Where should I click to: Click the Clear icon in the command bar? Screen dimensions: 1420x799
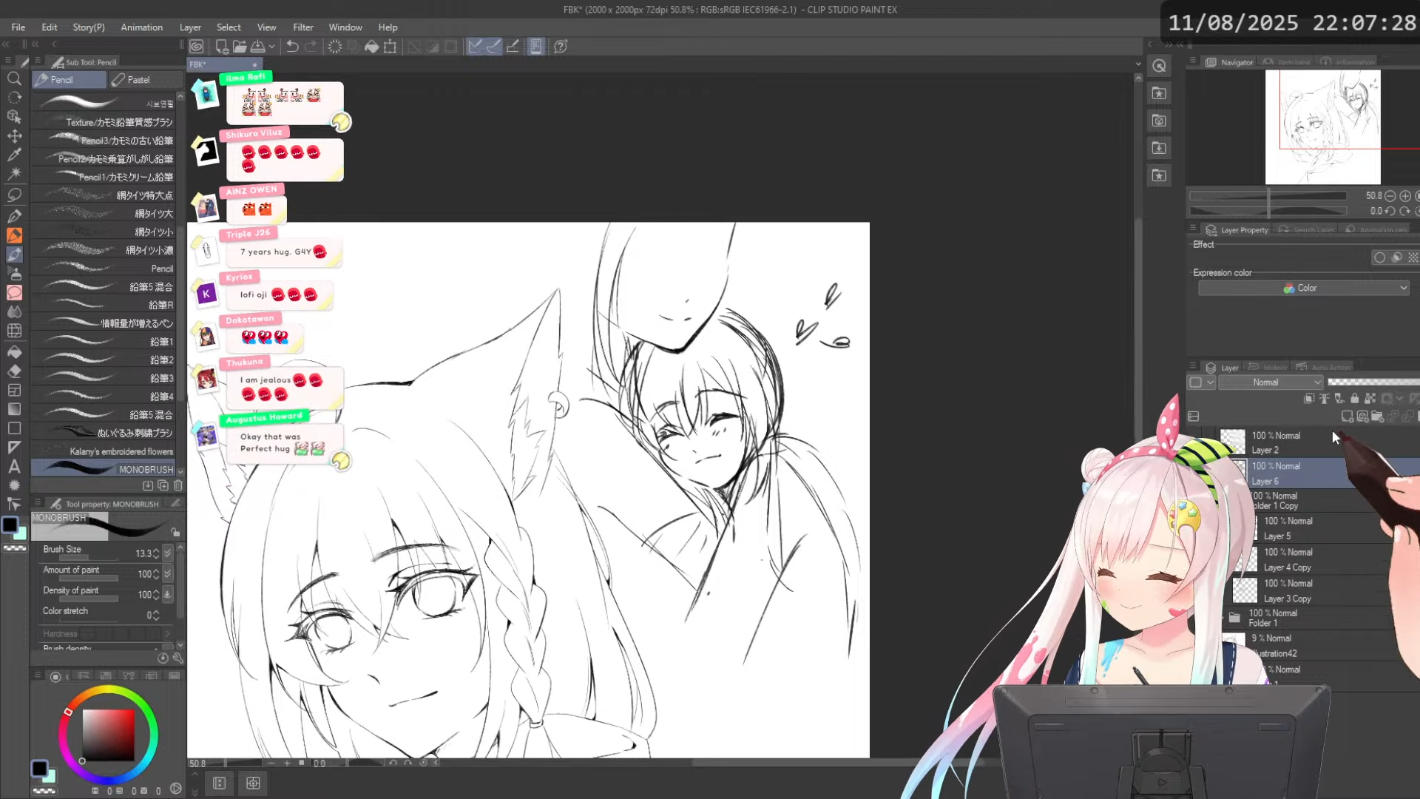pyautogui.click(x=335, y=46)
